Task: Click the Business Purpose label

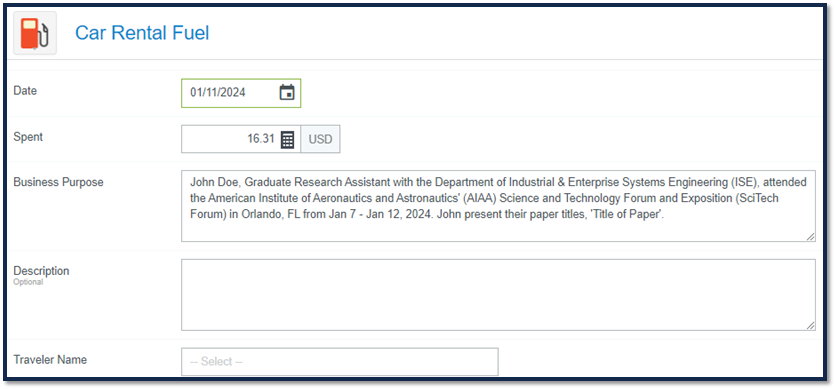Action: click(59, 182)
